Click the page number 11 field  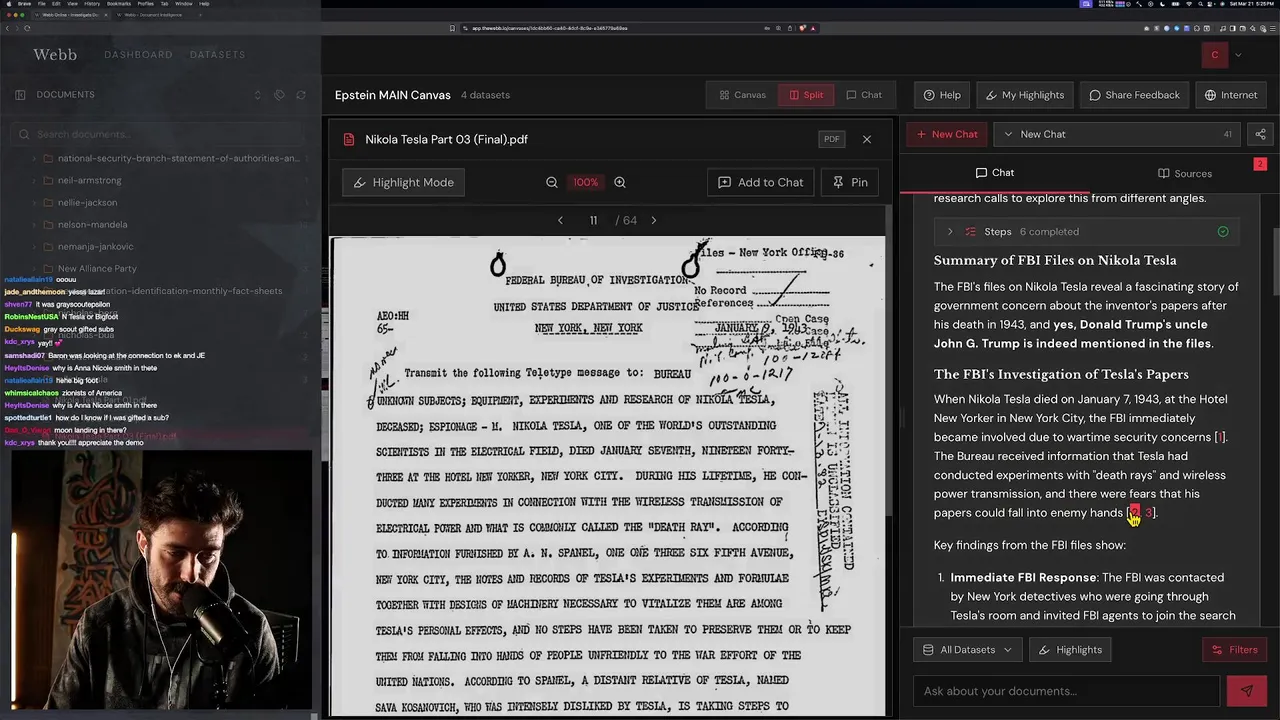click(593, 220)
